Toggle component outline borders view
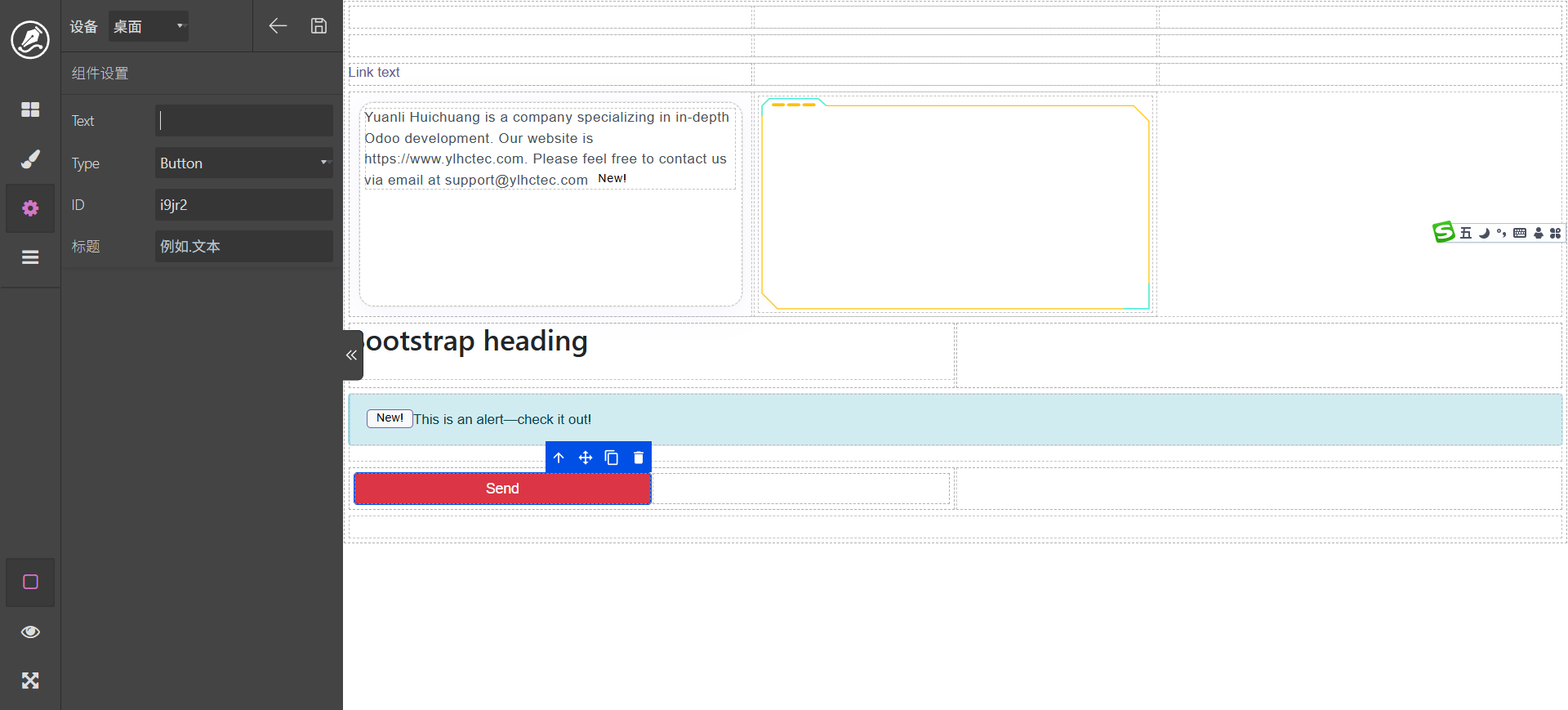This screenshot has width=1568, height=710. point(30,582)
